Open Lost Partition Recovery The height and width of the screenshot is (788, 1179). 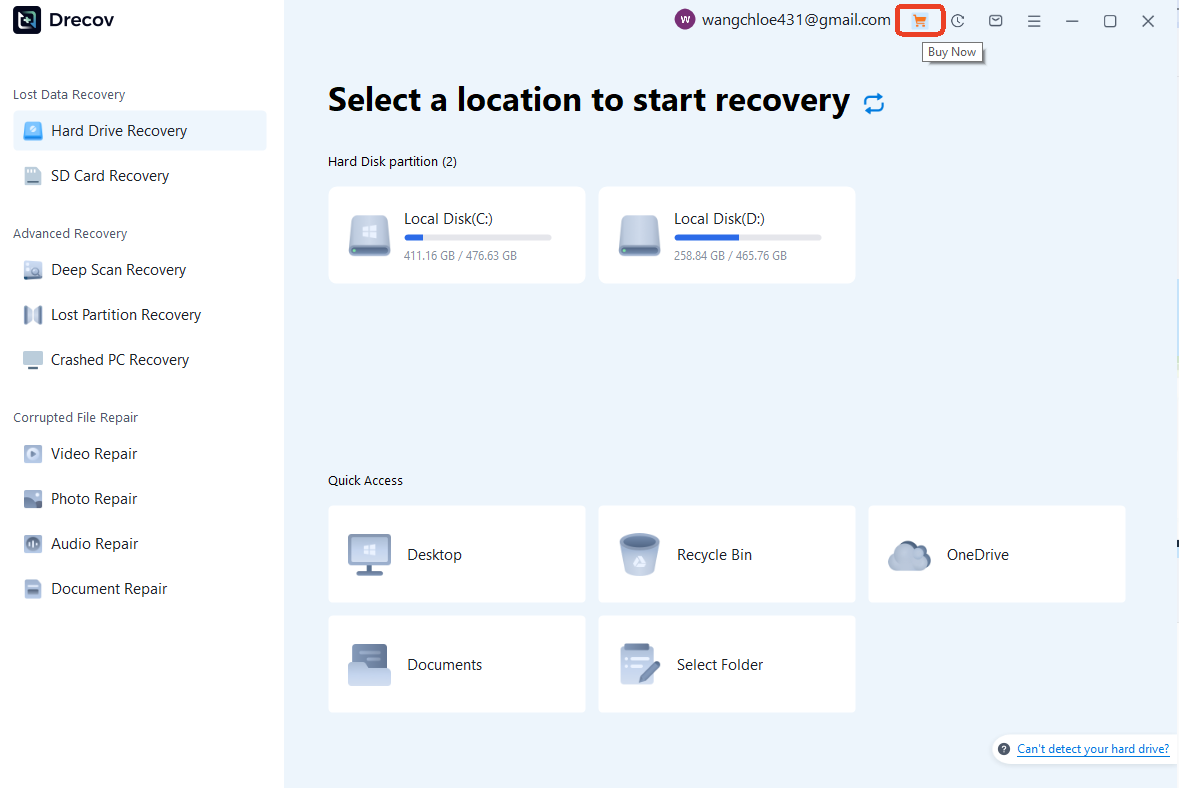coord(126,315)
